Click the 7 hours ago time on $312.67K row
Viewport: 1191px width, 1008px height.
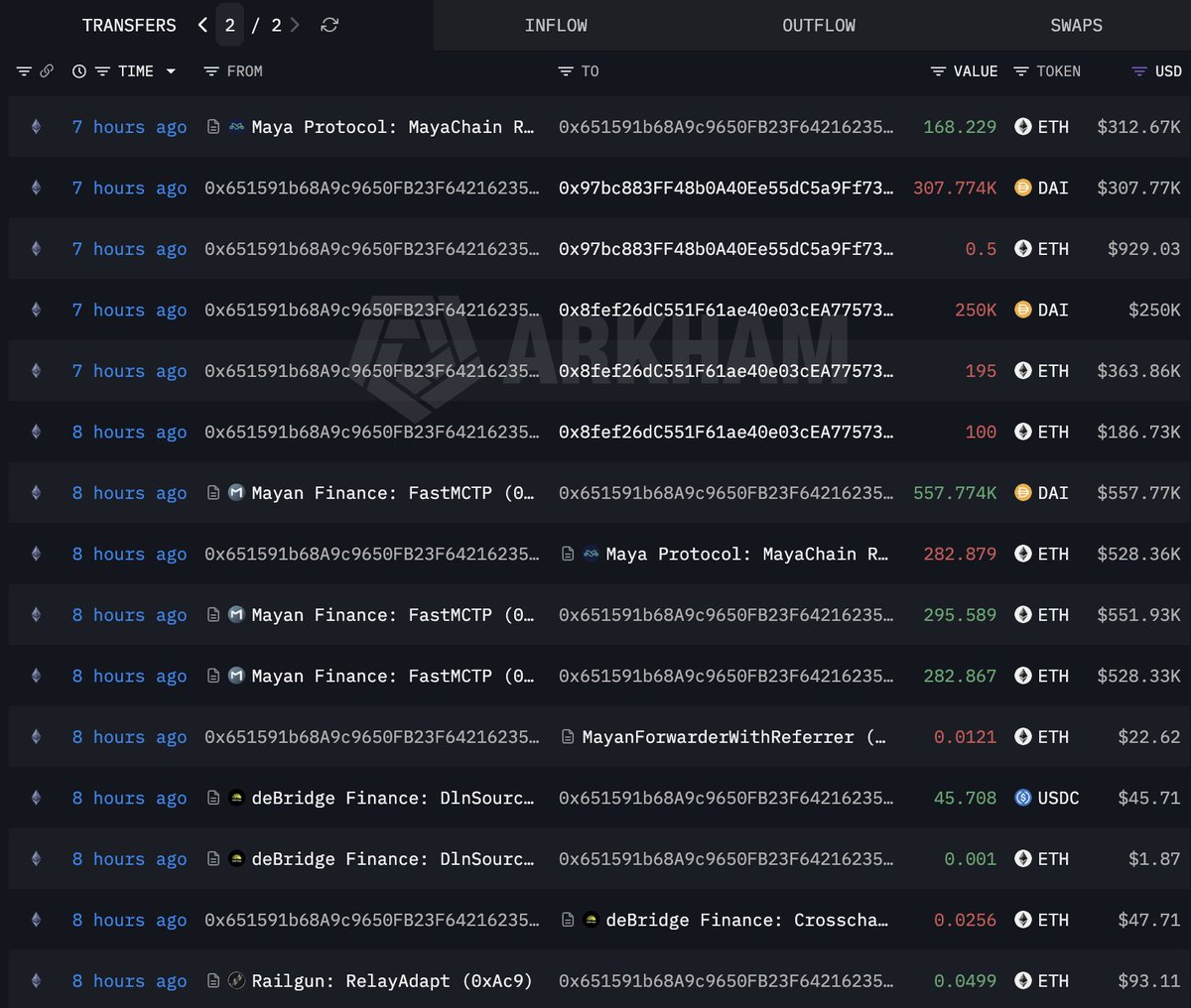[129, 127]
